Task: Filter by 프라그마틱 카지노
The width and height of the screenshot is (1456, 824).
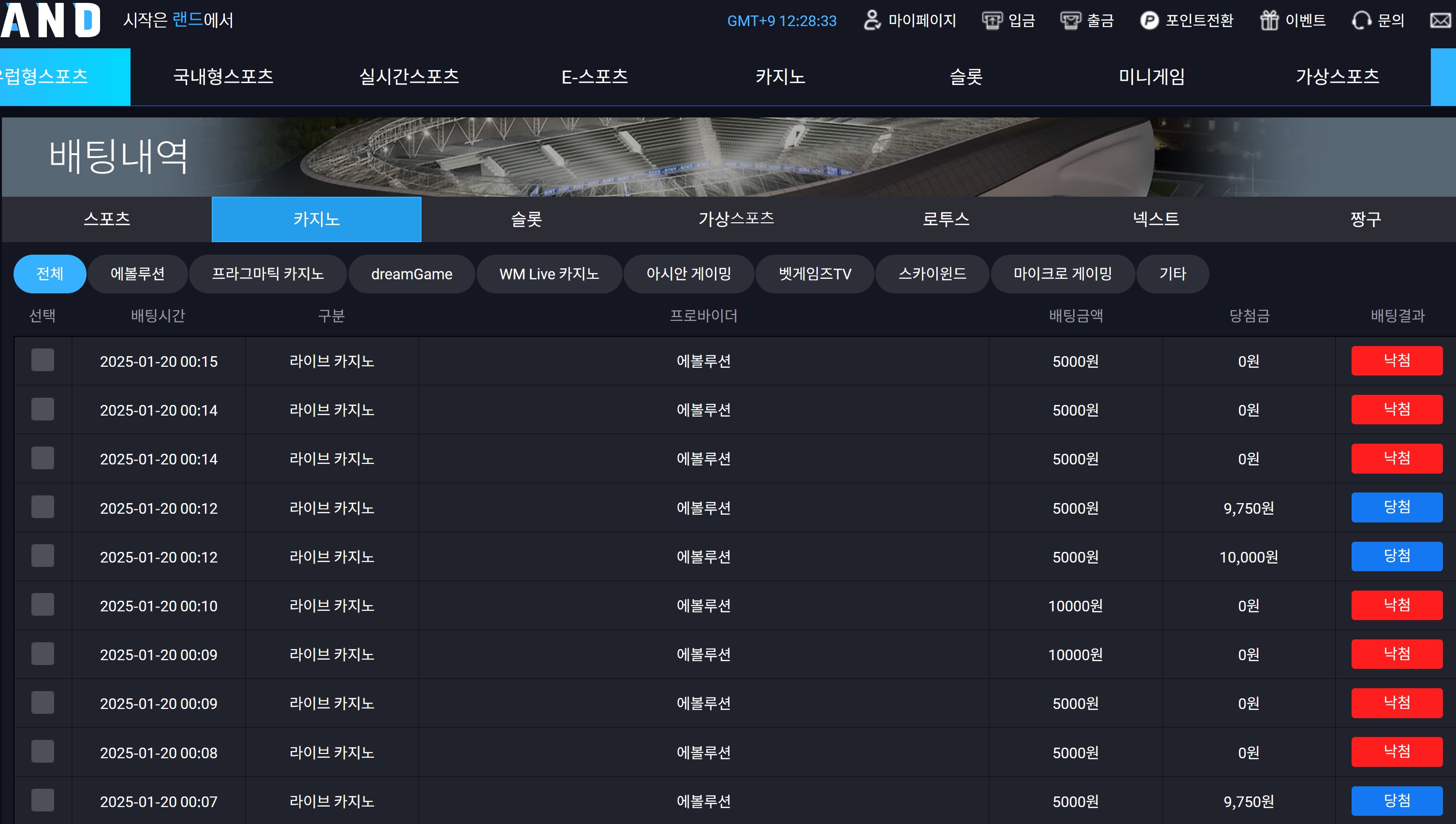Action: pyautogui.click(x=268, y=274)
